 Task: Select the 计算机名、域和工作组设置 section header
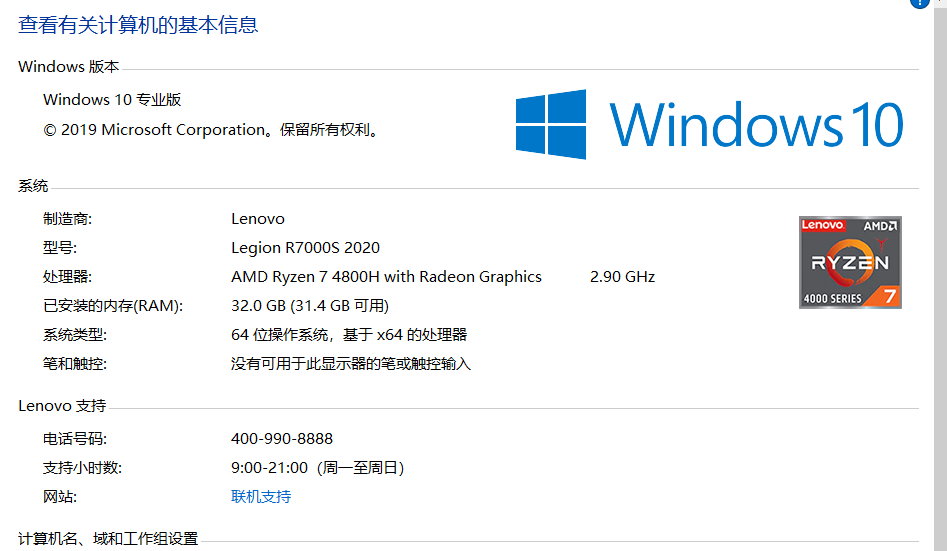[108, 539]
